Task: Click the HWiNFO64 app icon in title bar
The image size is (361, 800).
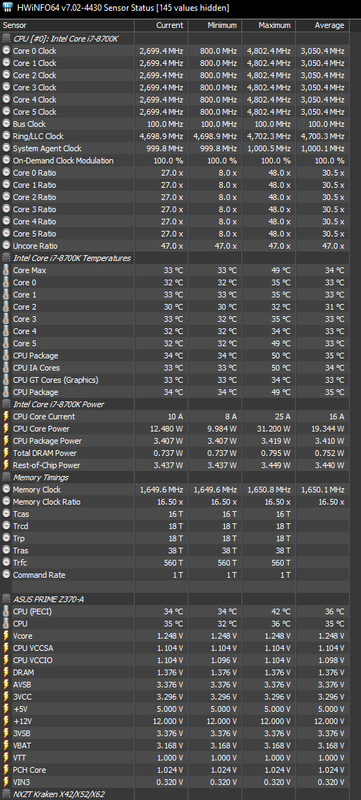Action: [x=7, y=8]
